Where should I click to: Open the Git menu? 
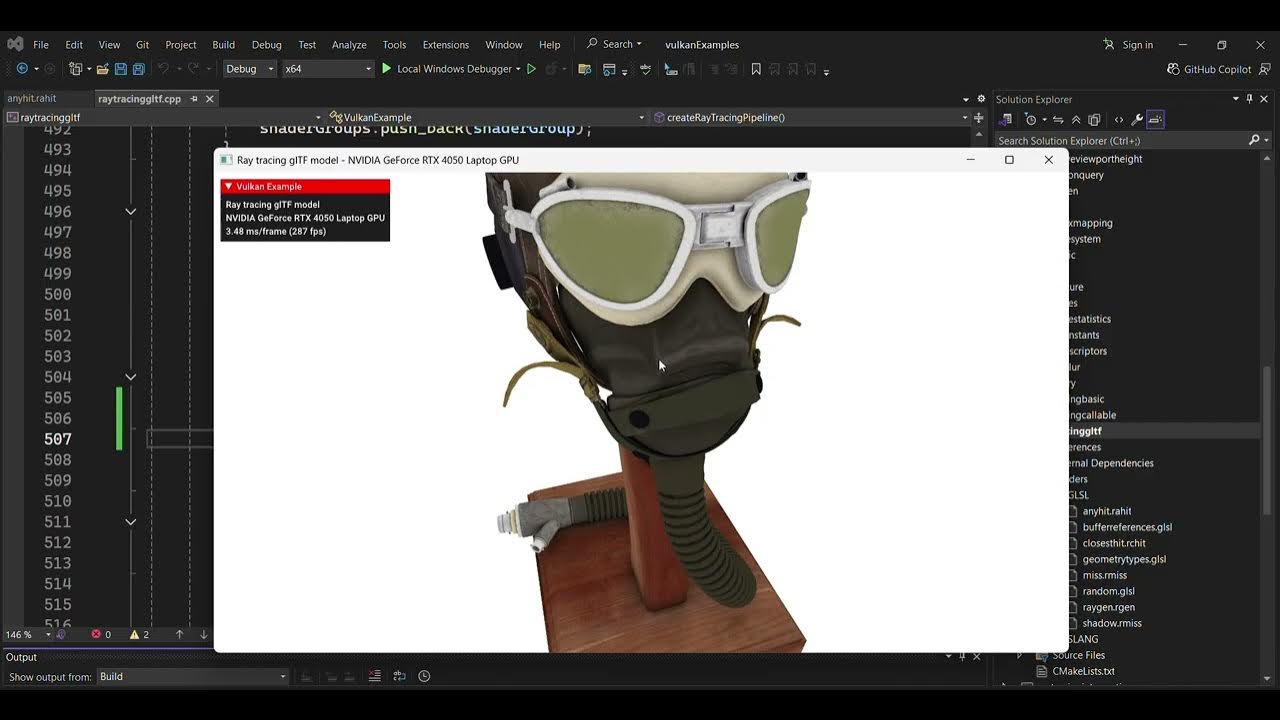click(x=142, y=44)
